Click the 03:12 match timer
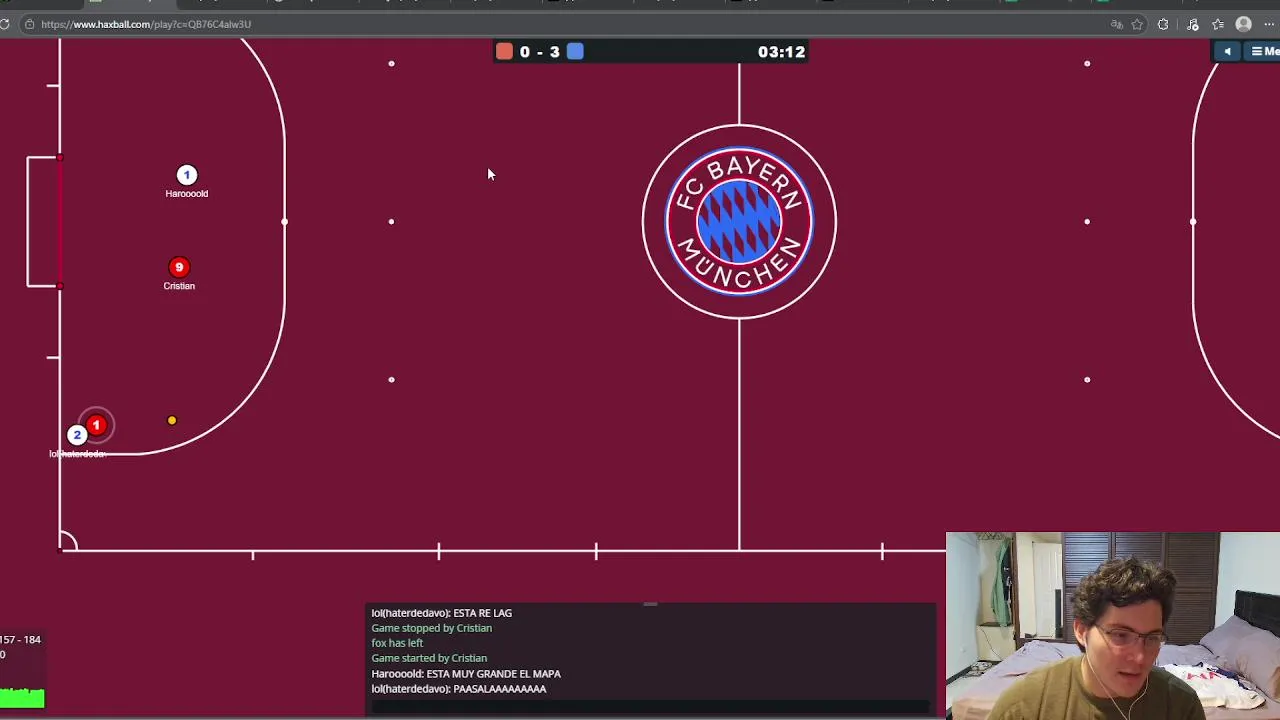 [781, 52]
